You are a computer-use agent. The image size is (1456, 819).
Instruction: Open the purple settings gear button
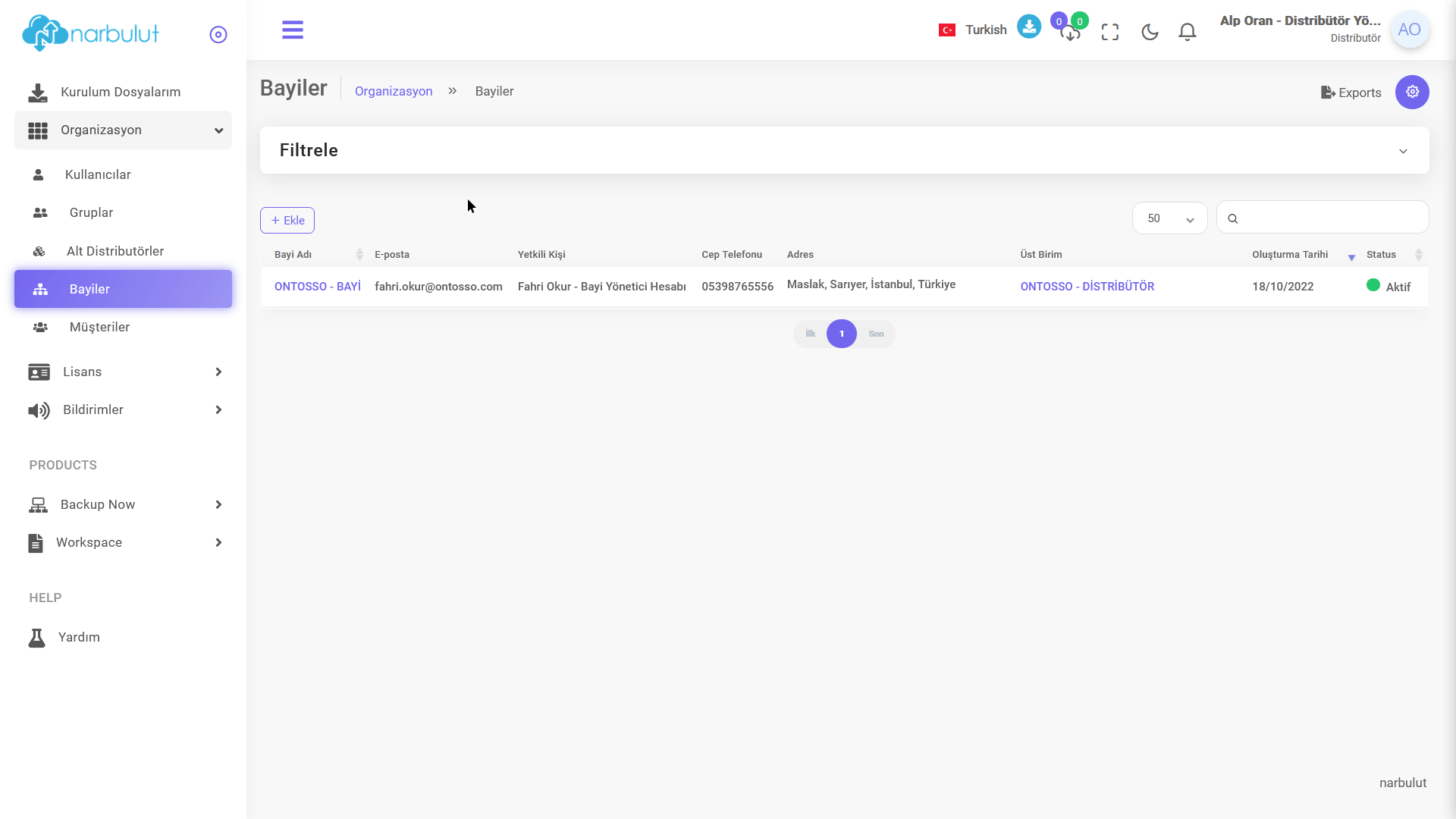1412,92
